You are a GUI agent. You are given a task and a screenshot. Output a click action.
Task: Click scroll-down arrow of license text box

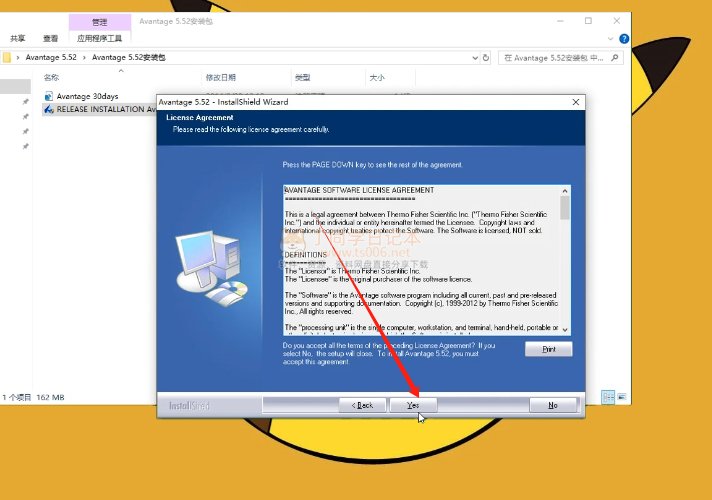click(x=565, y=330)
